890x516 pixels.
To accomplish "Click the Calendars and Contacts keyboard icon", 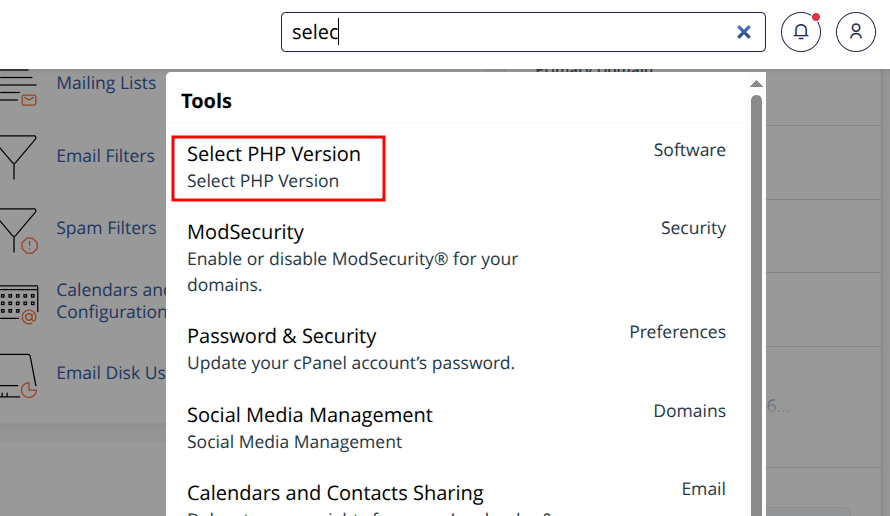I will coord(18,302).
